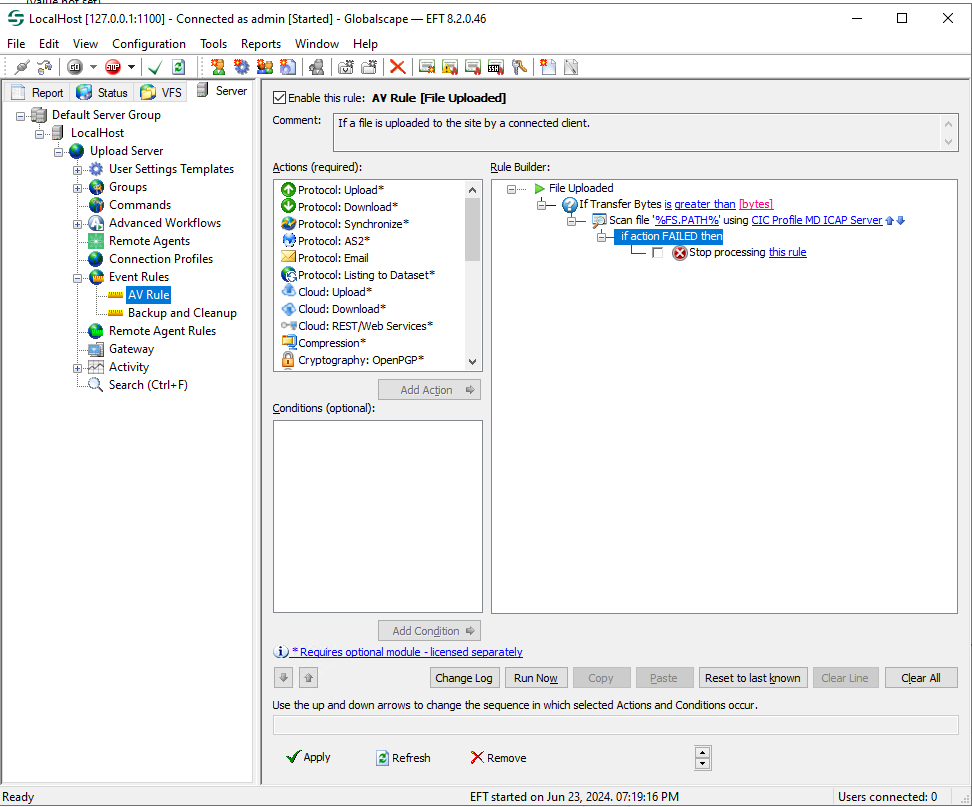The width and height of the screenshot is (972, 807).
Task: Click the new user settings template gear icon
Action: 241,67
